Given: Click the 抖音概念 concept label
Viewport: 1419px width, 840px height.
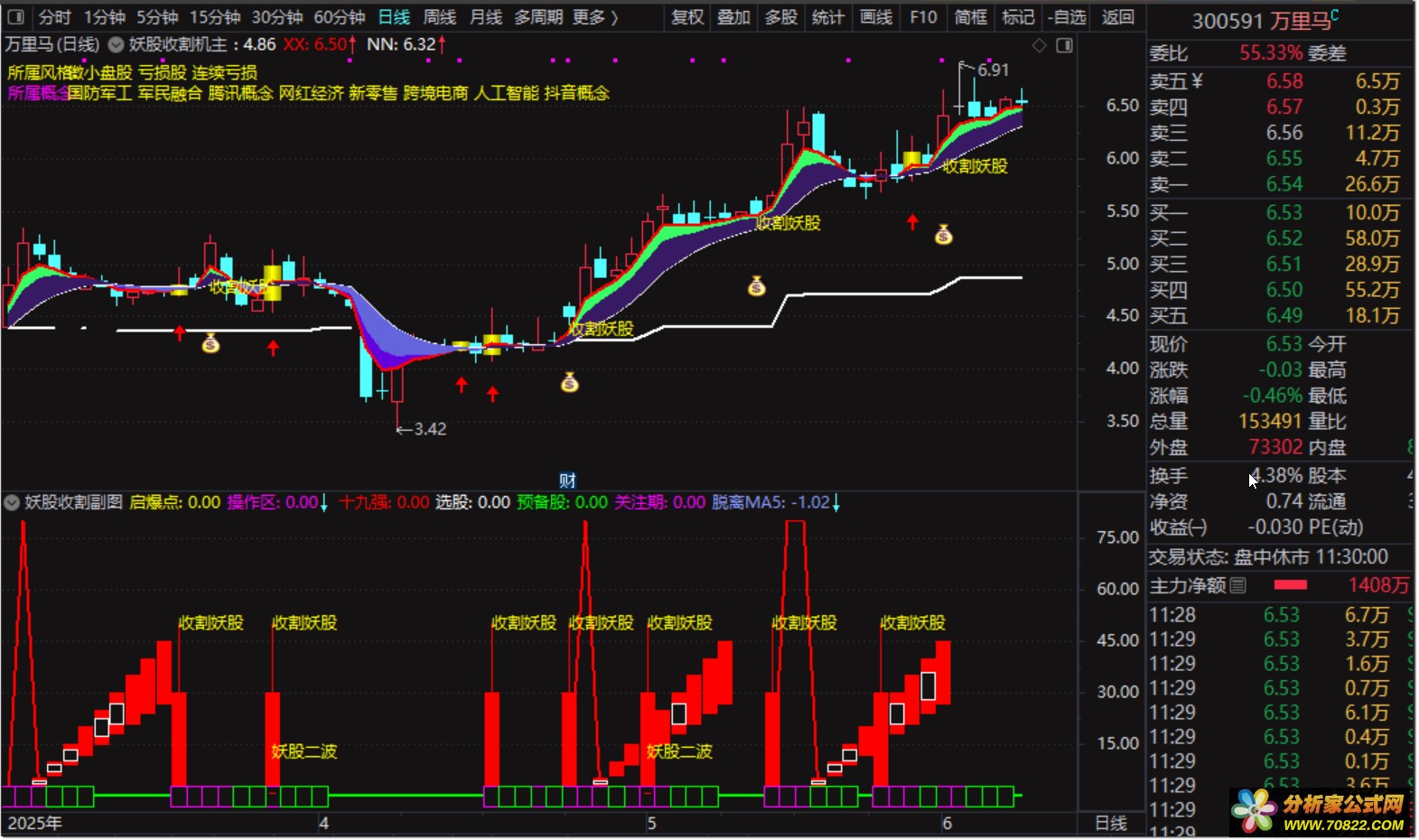Looking at the screenshot, I should pyautogui.click(x=576, y=93).
